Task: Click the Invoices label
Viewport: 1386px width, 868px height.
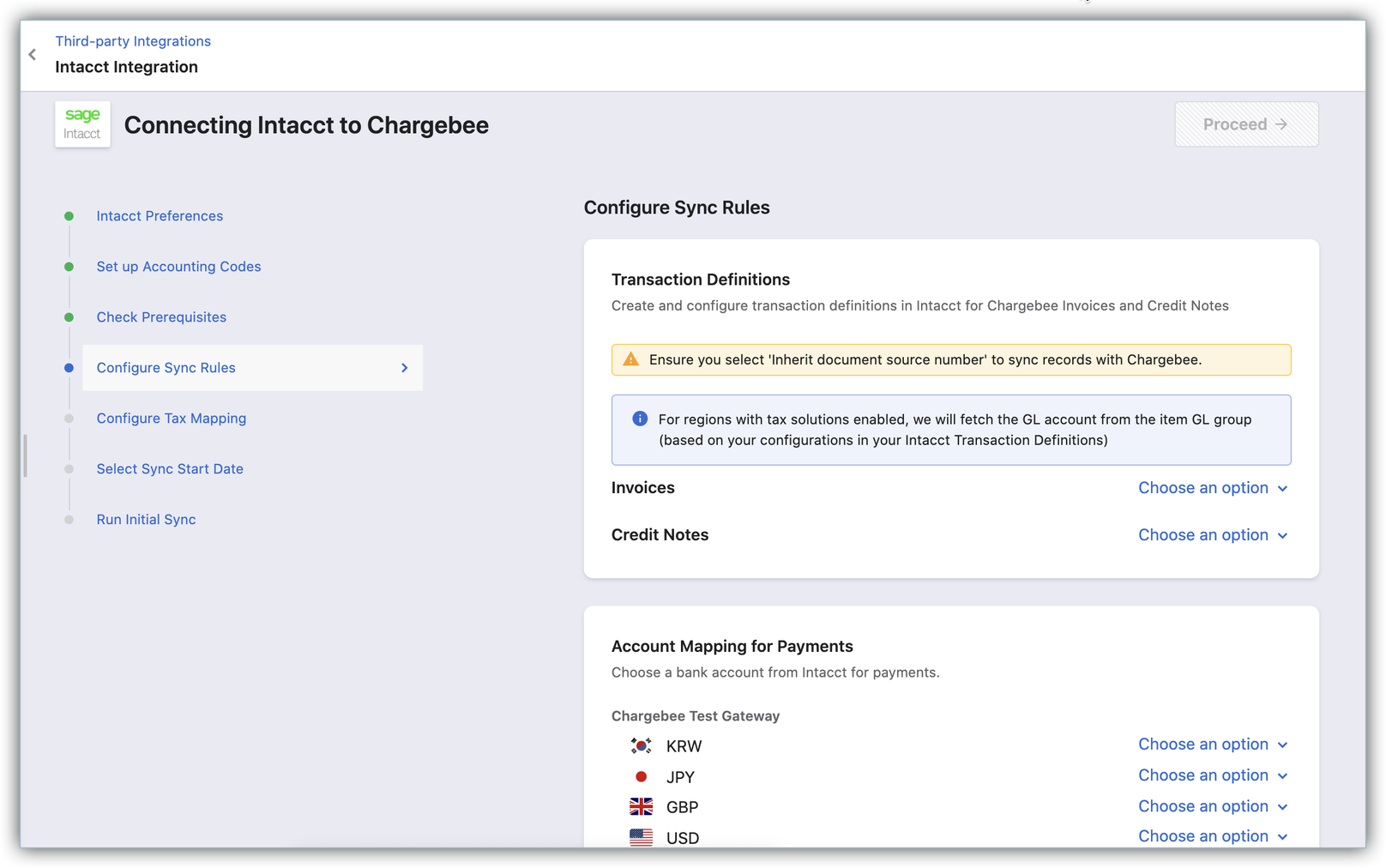Action: 643,488
